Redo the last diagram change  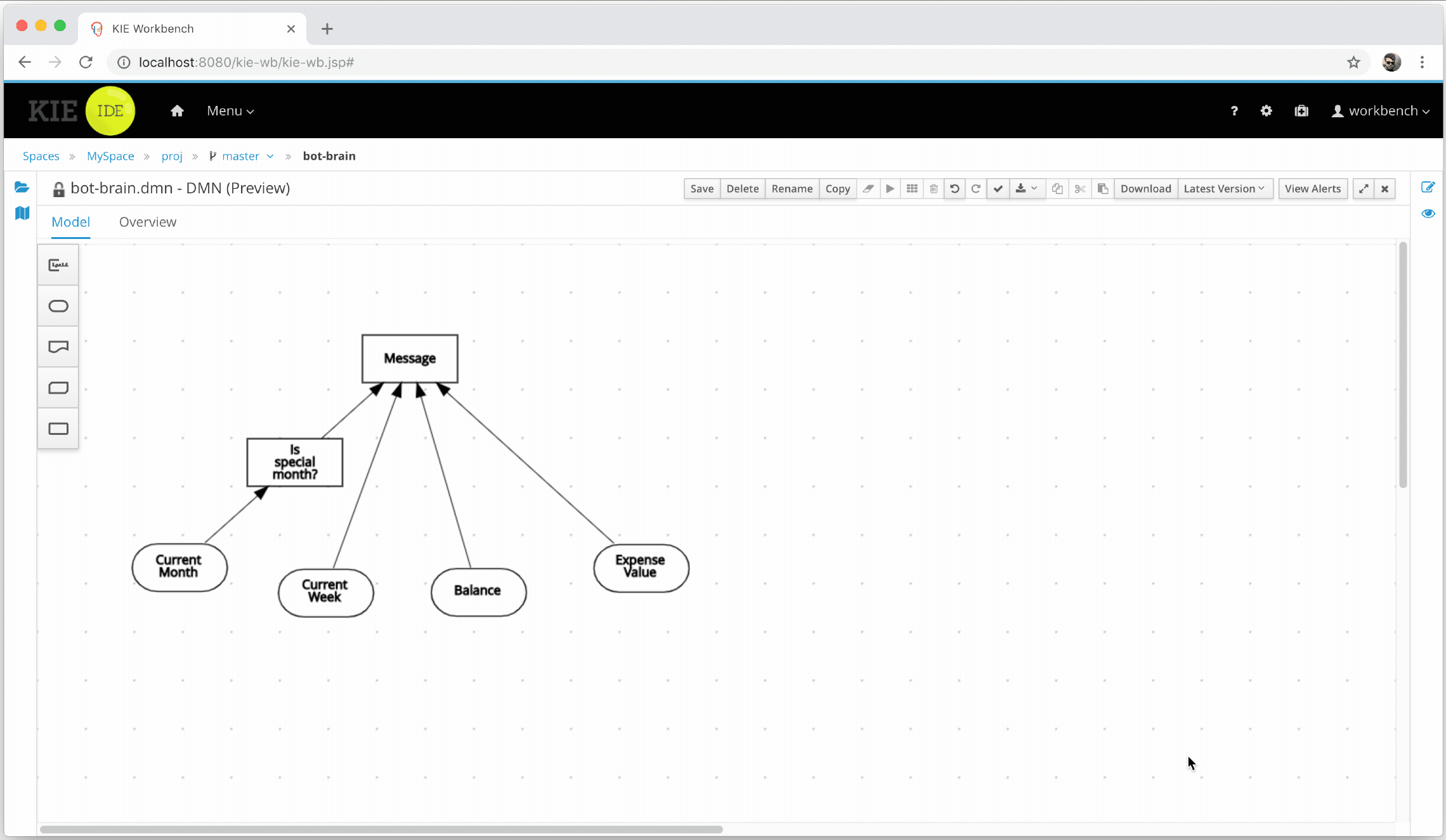tap(976, 189)
